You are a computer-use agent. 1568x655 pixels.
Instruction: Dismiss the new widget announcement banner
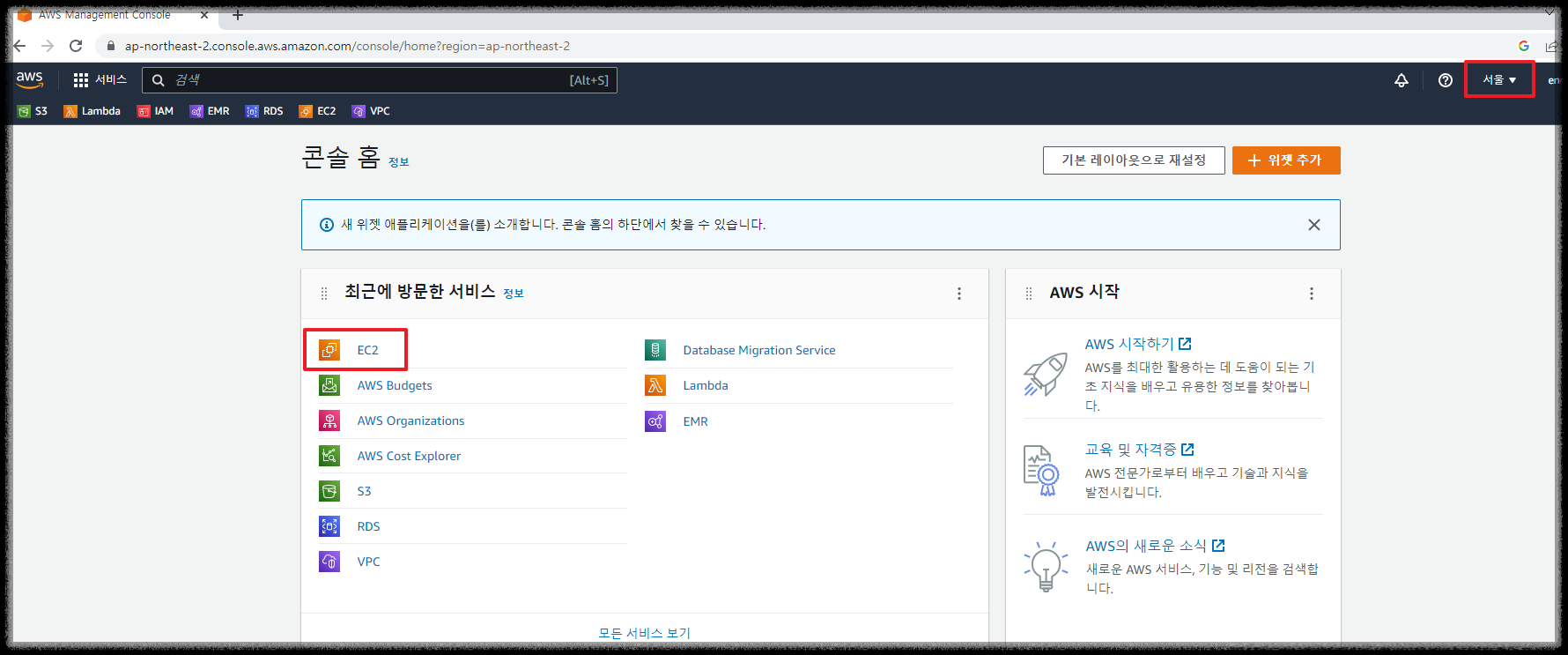coord(1314,225)
